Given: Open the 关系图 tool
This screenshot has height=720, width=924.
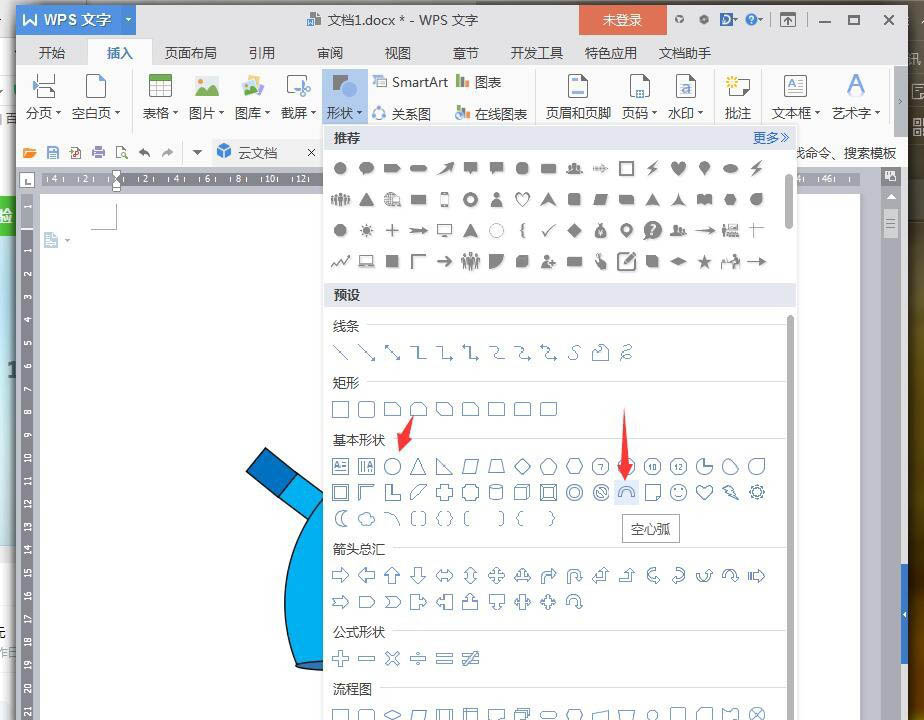Looking at the screenshot, I should pyautogui.click(x=402, y=113).
